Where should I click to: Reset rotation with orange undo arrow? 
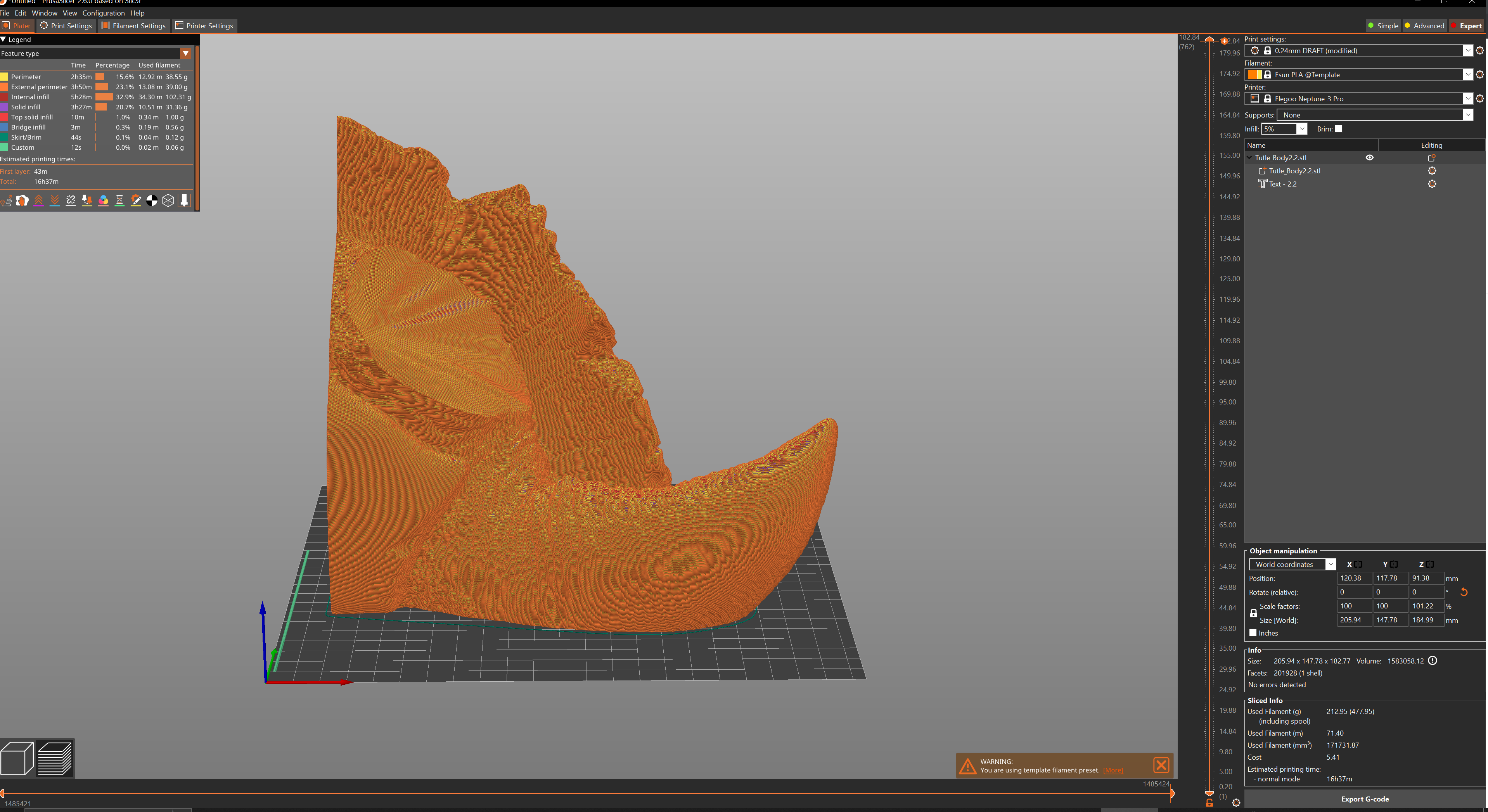(x=1464, y=592)
